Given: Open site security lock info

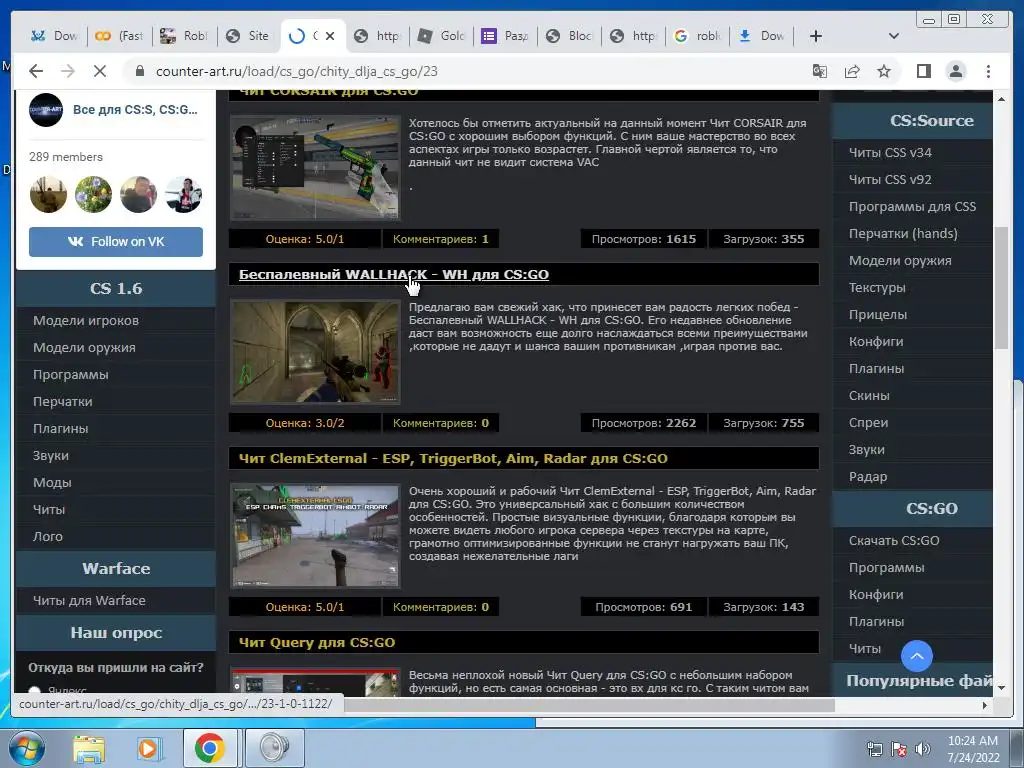Looking at the screenshot, I should [139, 71].
